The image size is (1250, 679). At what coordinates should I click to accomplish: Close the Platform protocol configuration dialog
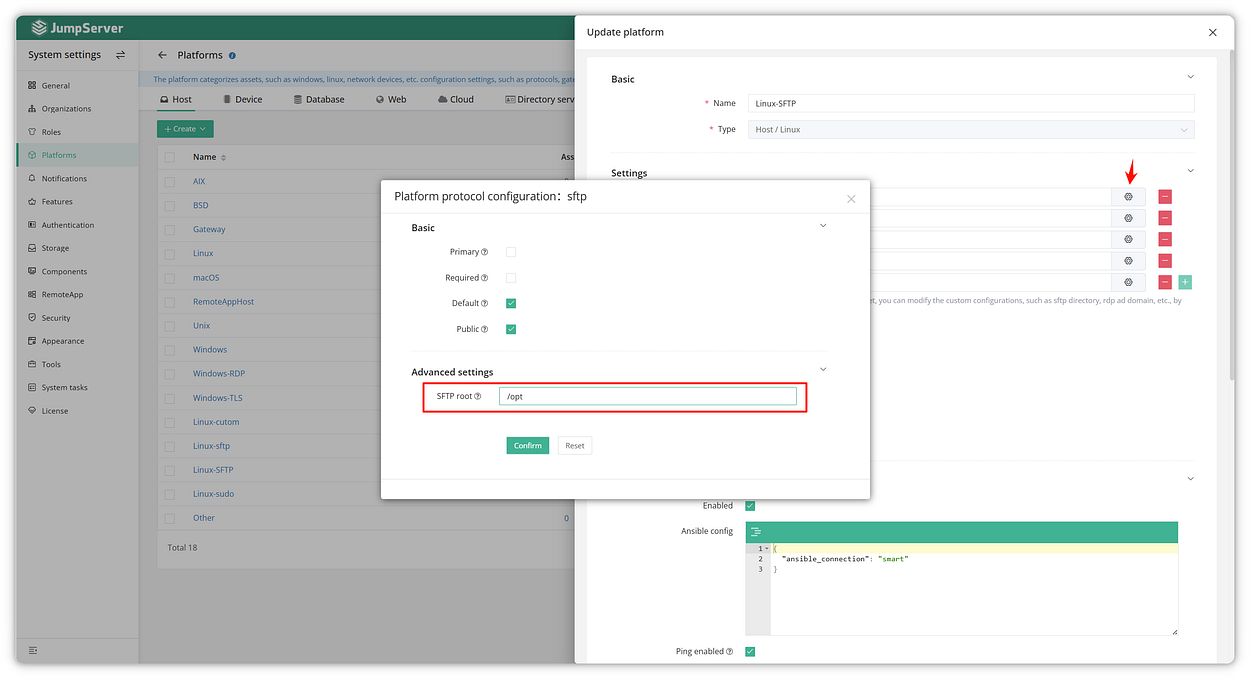pos(851,199)
